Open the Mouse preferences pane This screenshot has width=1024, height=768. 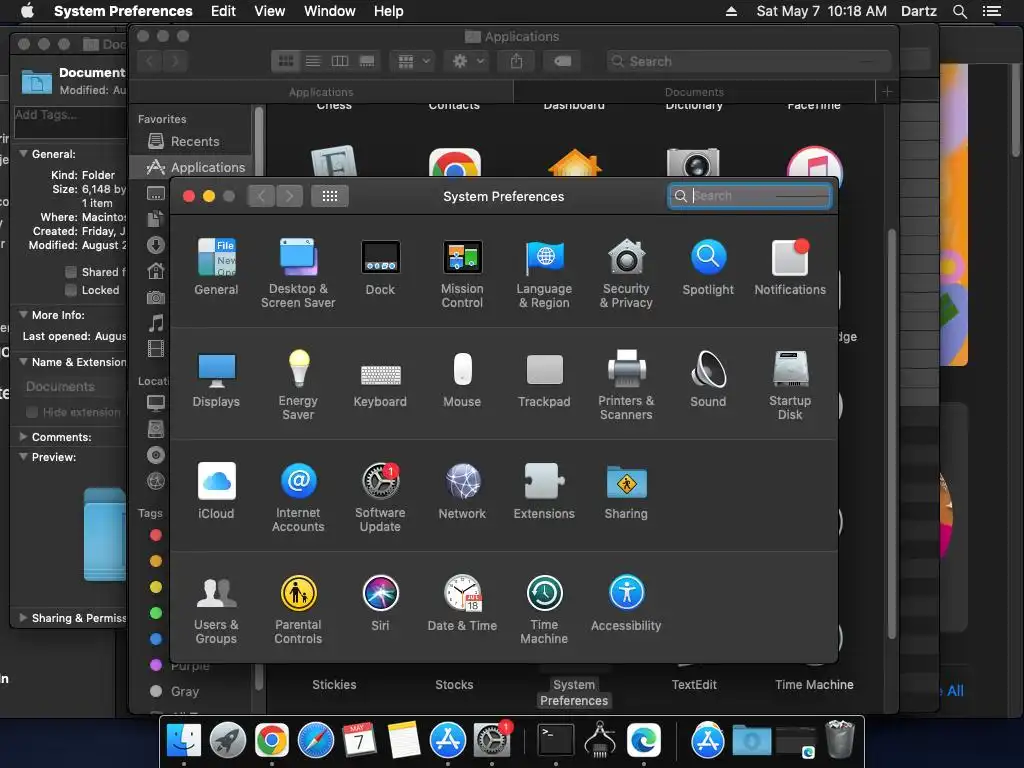point(462,379)
